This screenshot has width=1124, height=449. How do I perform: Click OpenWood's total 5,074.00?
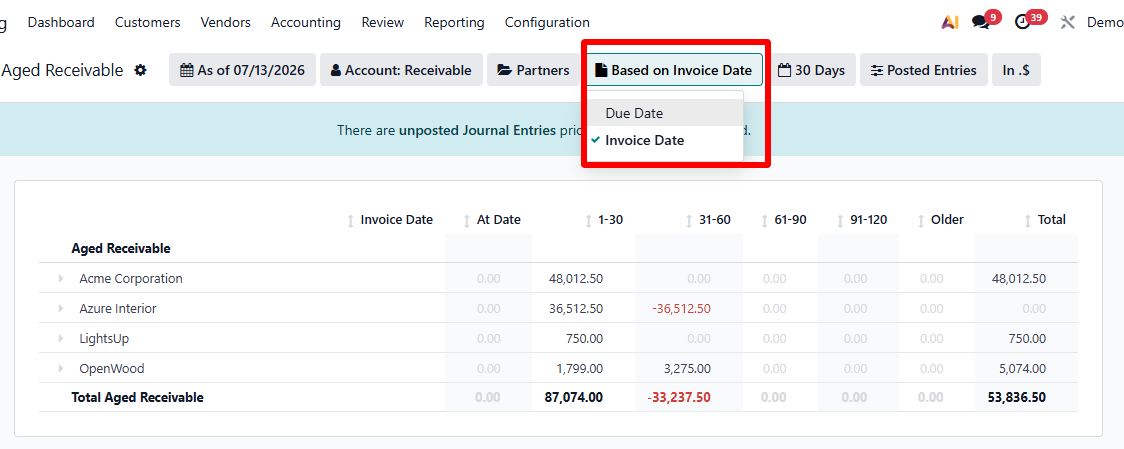pyautogui.click(x=1022, y=369)
